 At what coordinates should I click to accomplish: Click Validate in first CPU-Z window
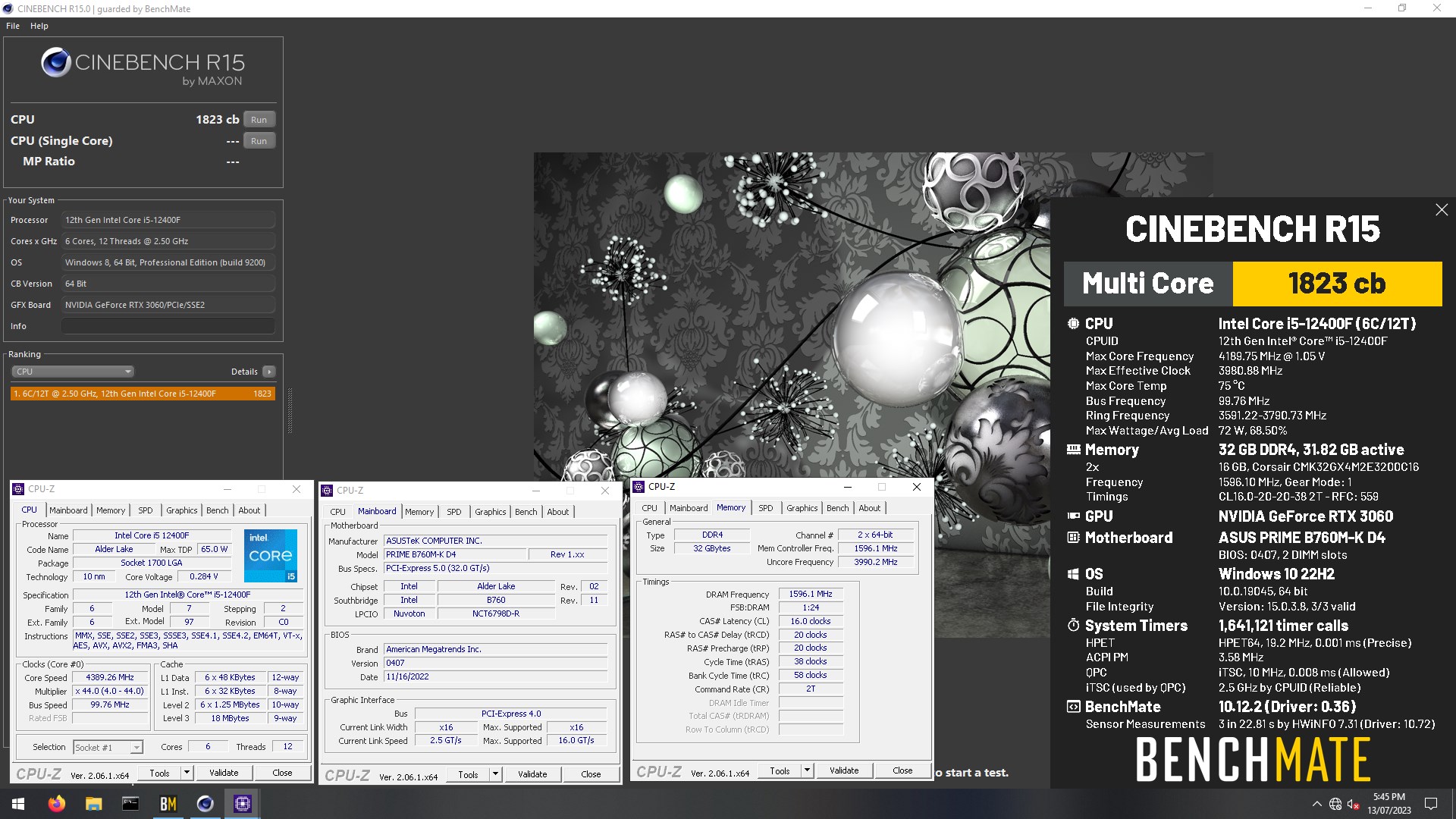click(x=224, y=773)
